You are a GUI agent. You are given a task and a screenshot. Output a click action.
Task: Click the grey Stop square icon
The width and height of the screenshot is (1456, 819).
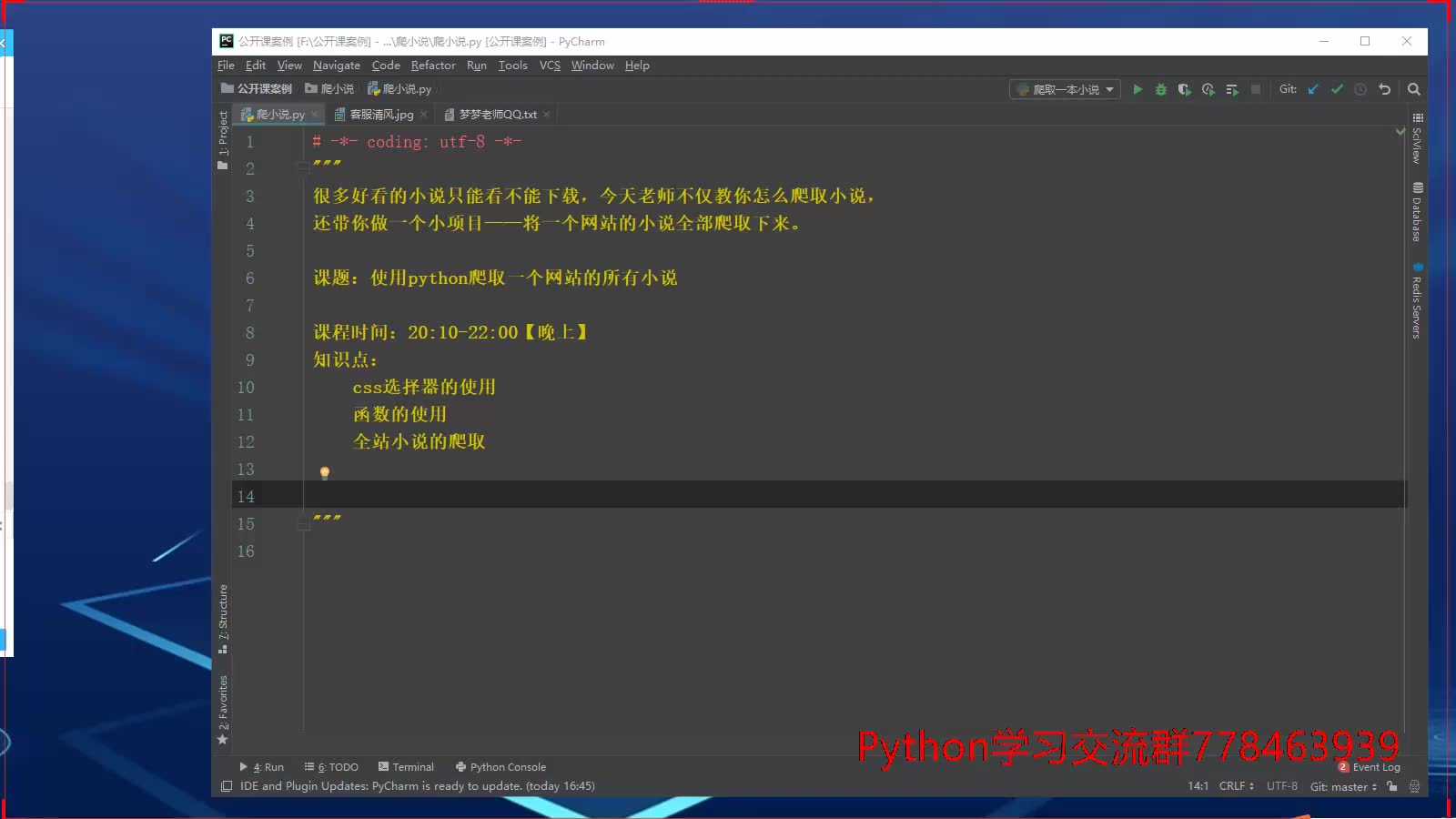pyautogui.click(x=1256, y=89)
